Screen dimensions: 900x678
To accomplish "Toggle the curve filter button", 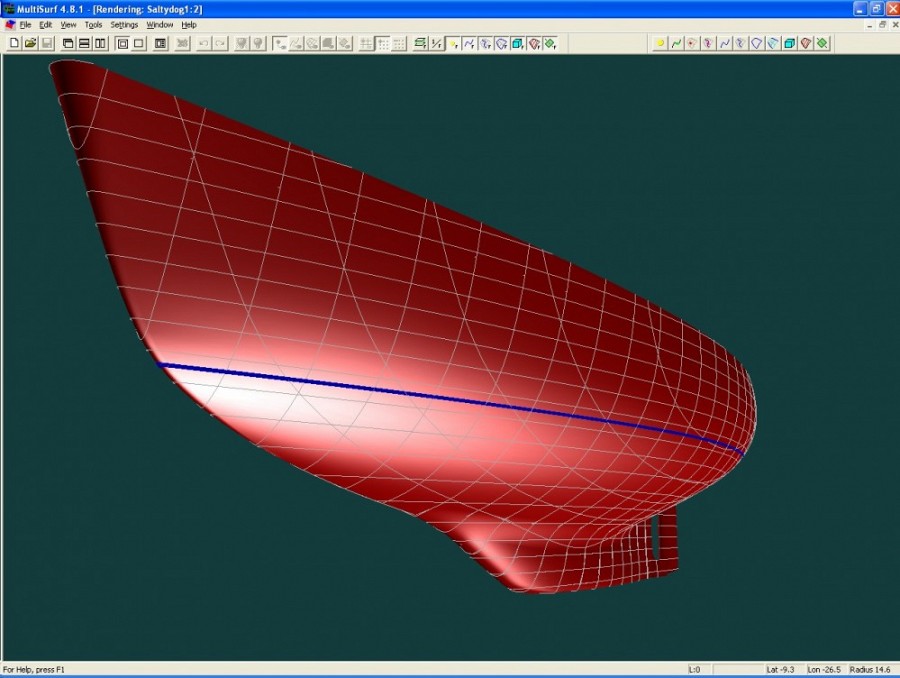I will click(x=469, y=43).
